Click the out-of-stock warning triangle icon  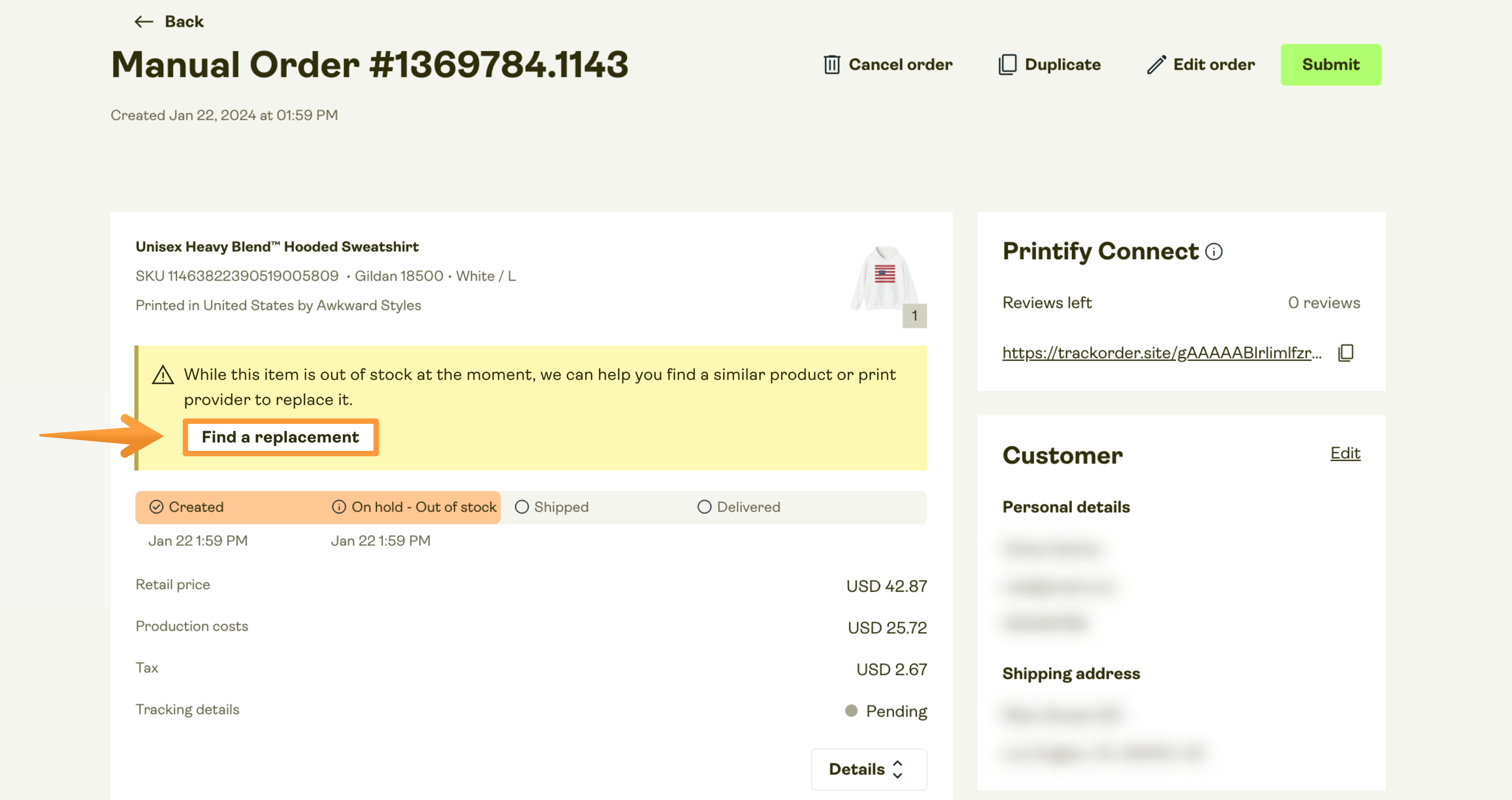click(x=162, y=375)
